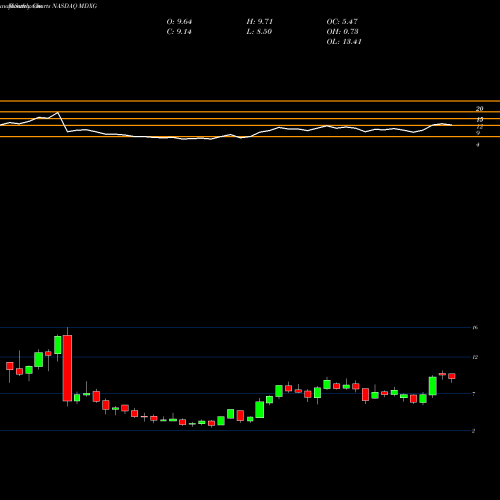
Task: Select the OH: 0.73 reading
Action: point(342,32)
